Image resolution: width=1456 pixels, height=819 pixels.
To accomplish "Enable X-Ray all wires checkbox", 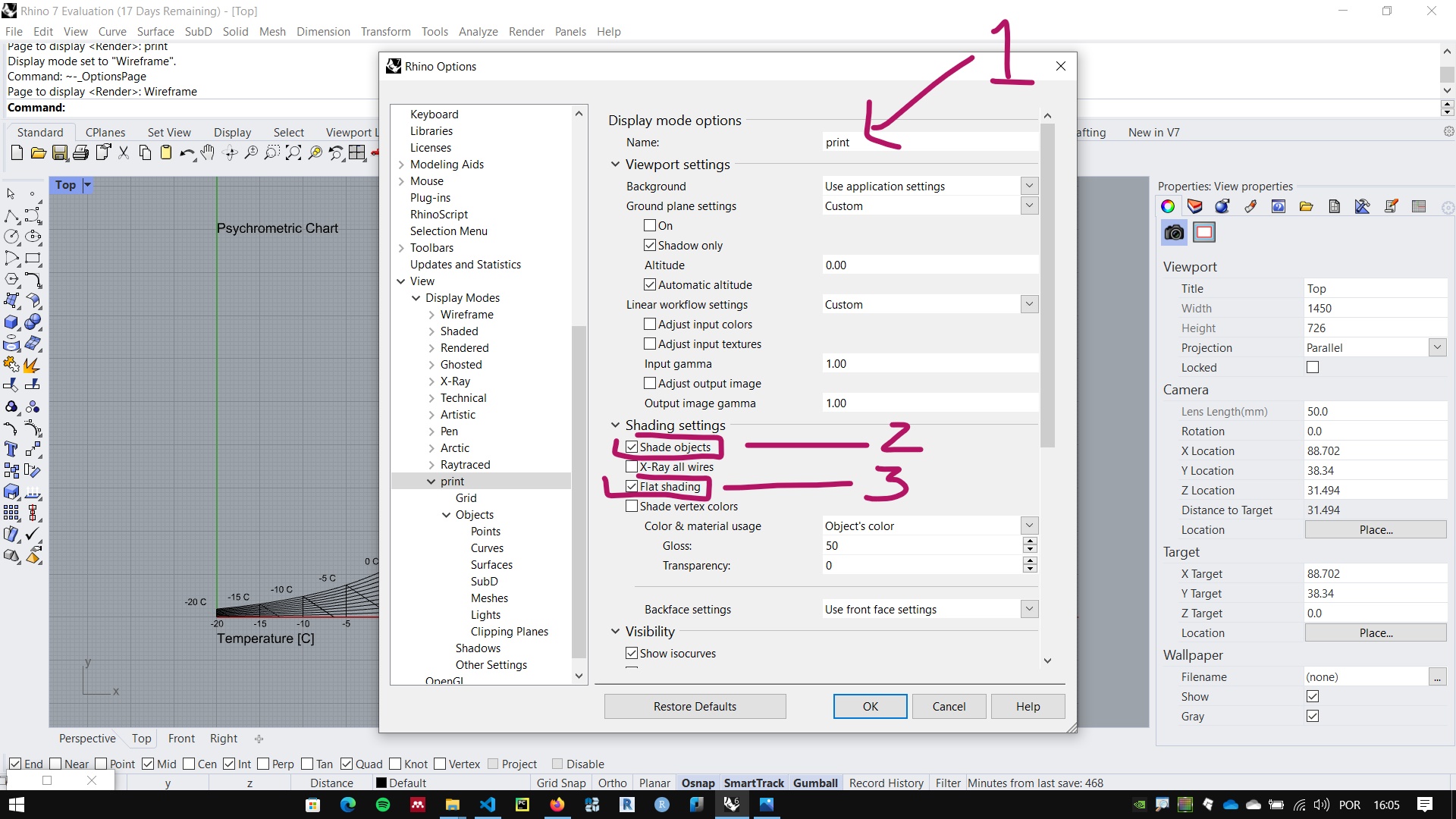I will pyautogui.click(x=632, y=466).
